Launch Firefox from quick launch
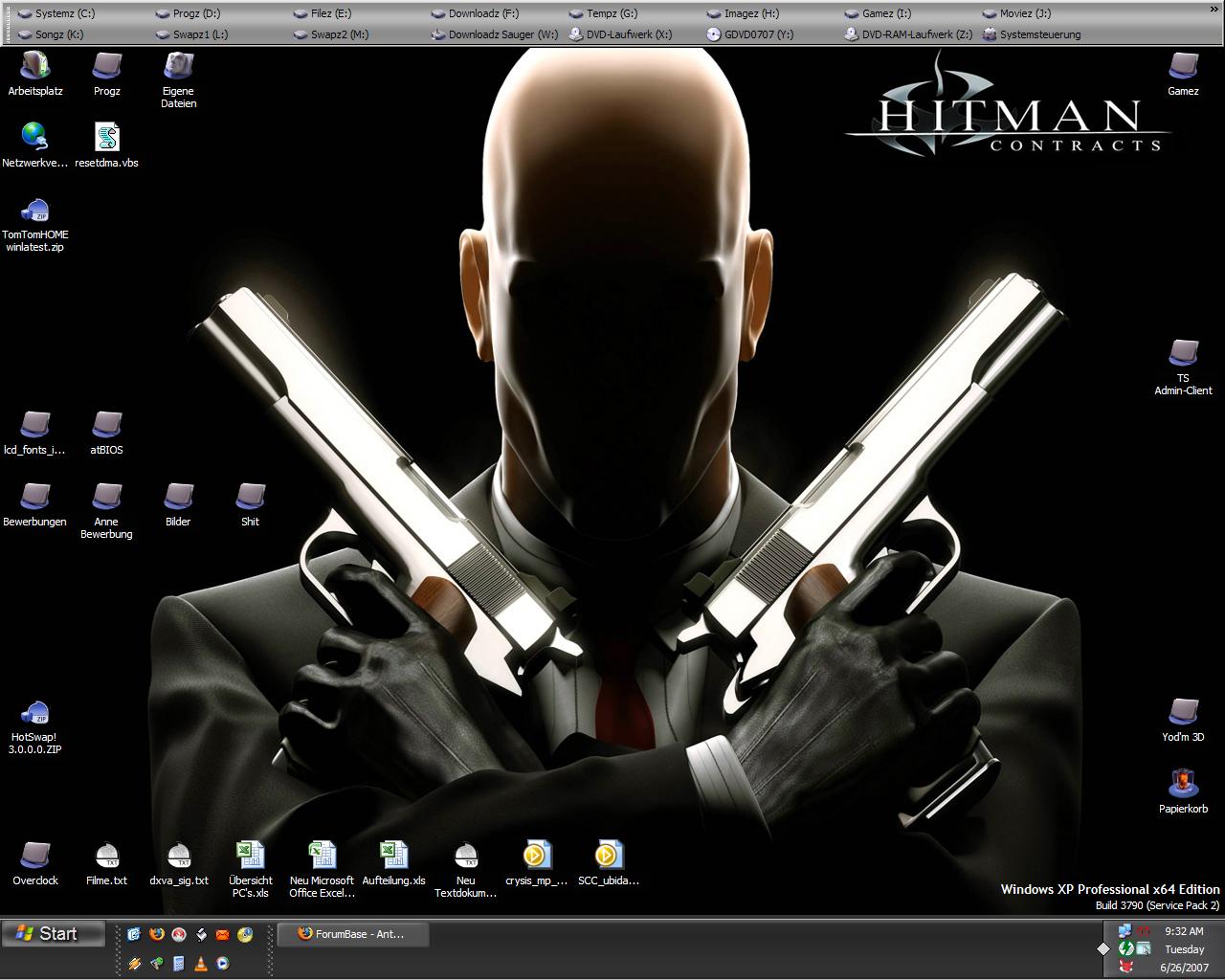The image size is (1225, 980). pyautogui.click(x=156, y=934)
